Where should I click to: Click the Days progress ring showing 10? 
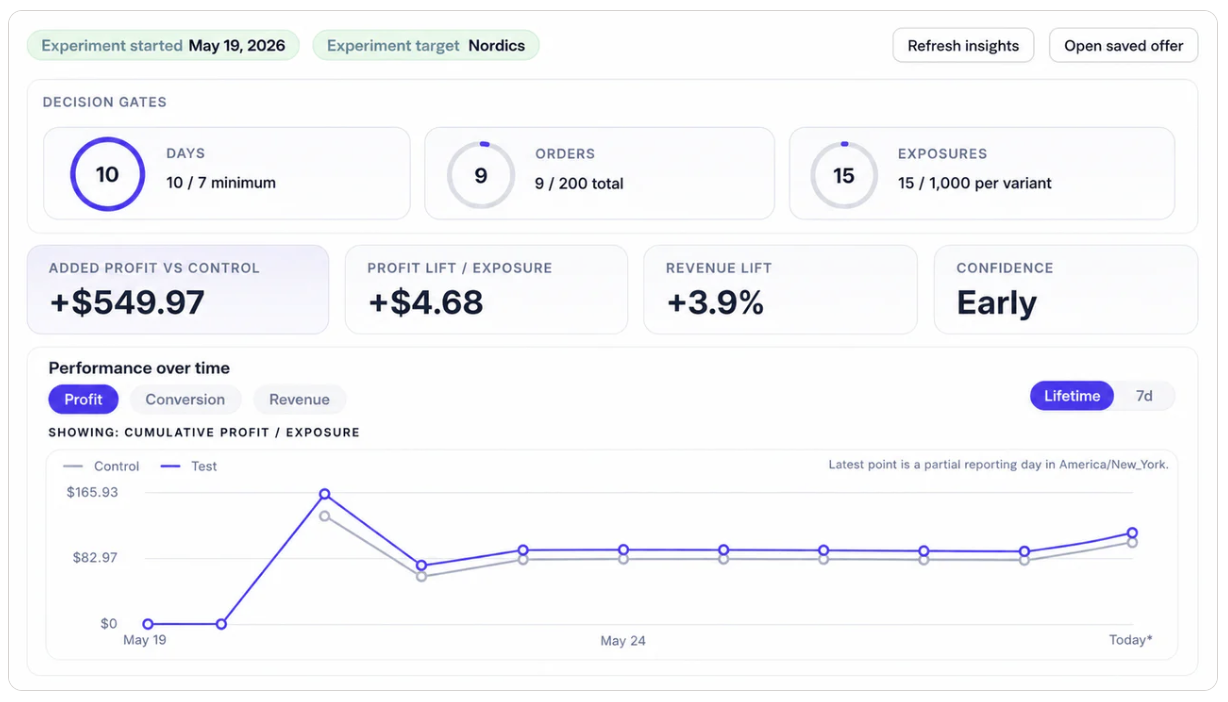click(x=107, y=174)
